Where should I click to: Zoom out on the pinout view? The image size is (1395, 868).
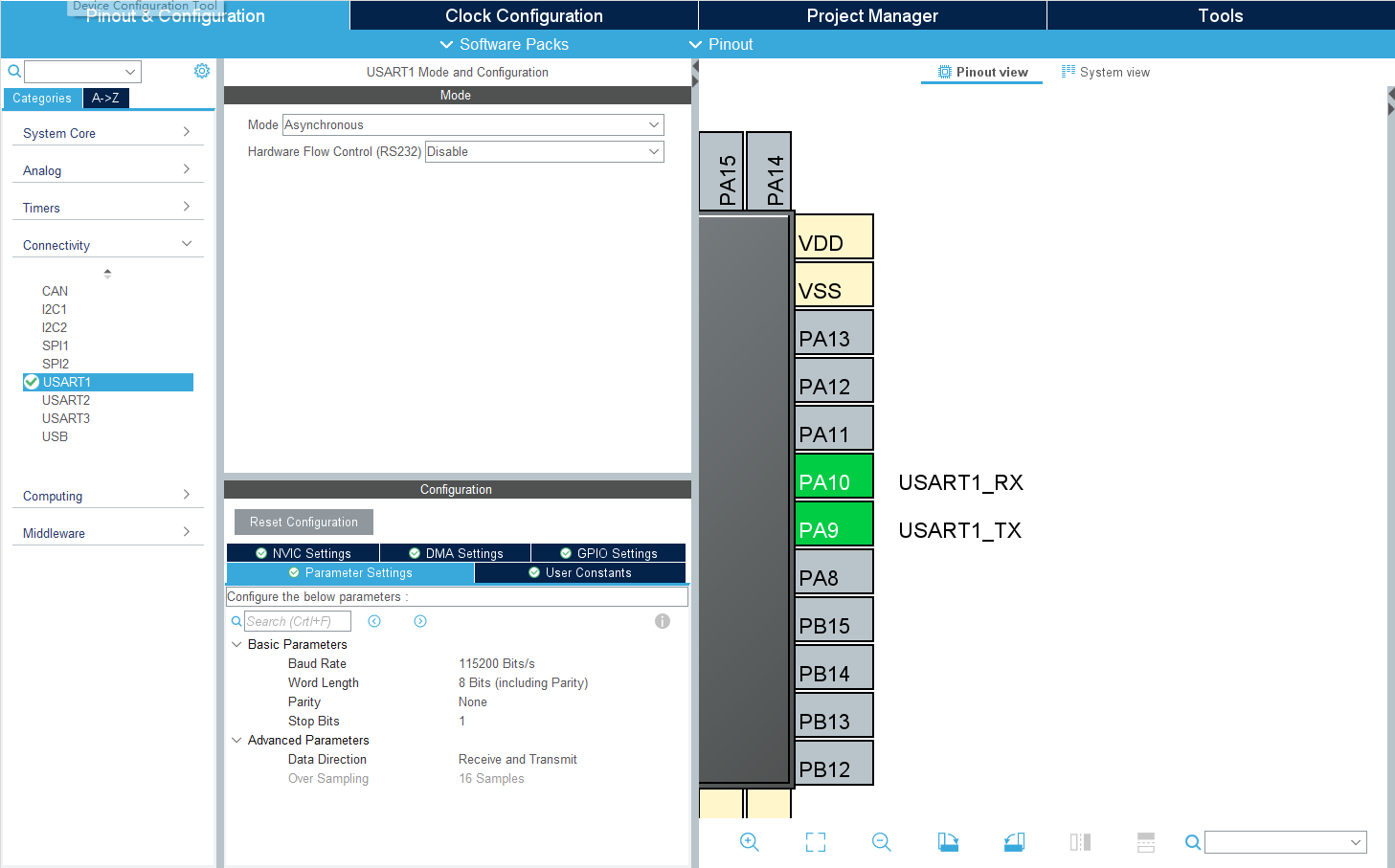(881, 842)
